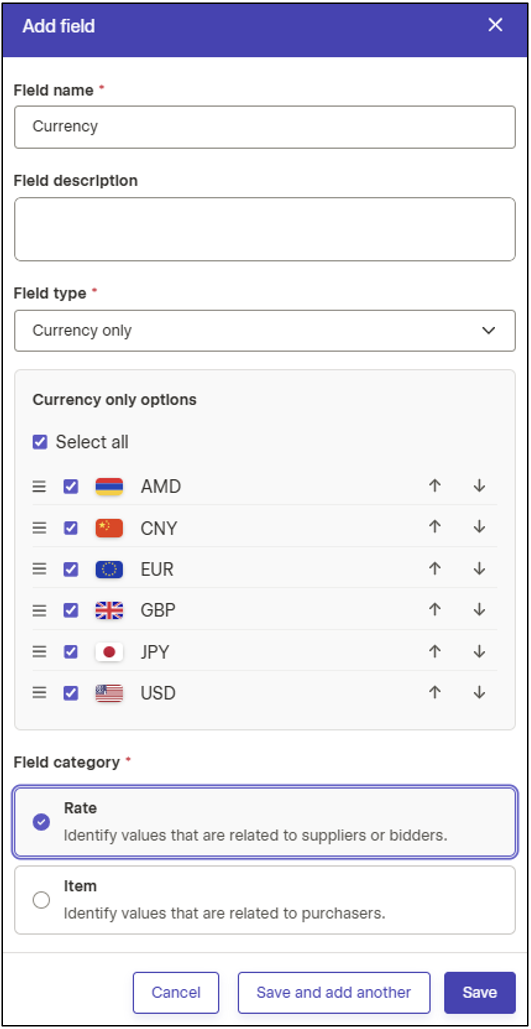
Task: Close the Add field dialog
Action: click(x=495, y=25)
